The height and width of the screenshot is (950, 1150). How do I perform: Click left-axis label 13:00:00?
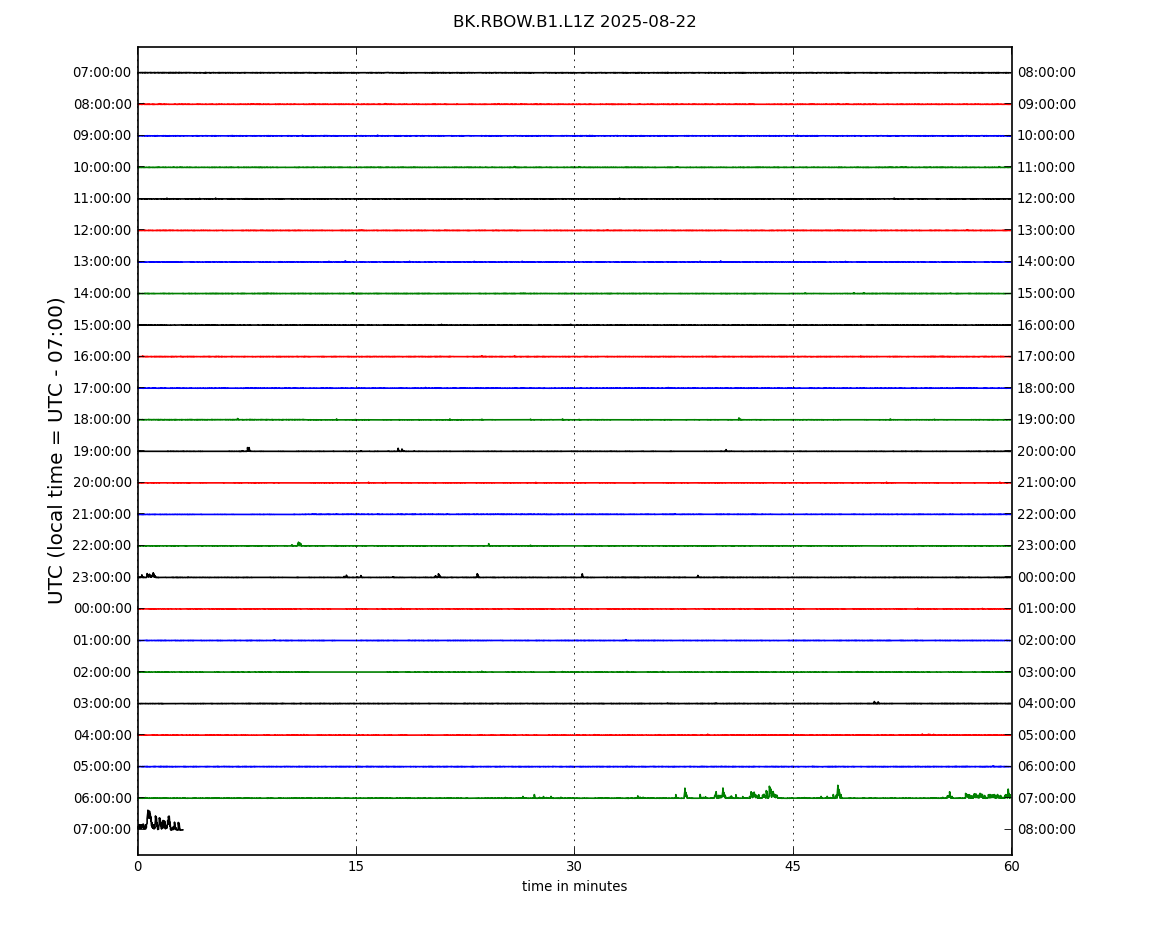(x=103, y=262)
